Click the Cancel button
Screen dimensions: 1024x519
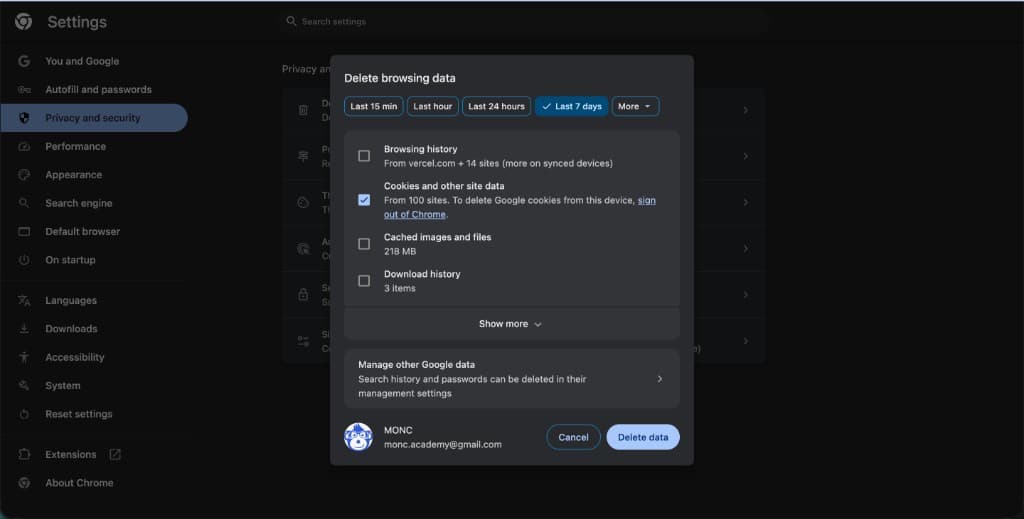click(x=573, y=437)
